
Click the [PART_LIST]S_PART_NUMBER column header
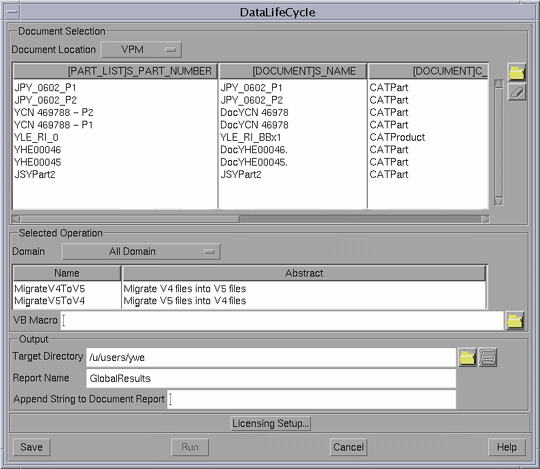click(x=115, y=71)
